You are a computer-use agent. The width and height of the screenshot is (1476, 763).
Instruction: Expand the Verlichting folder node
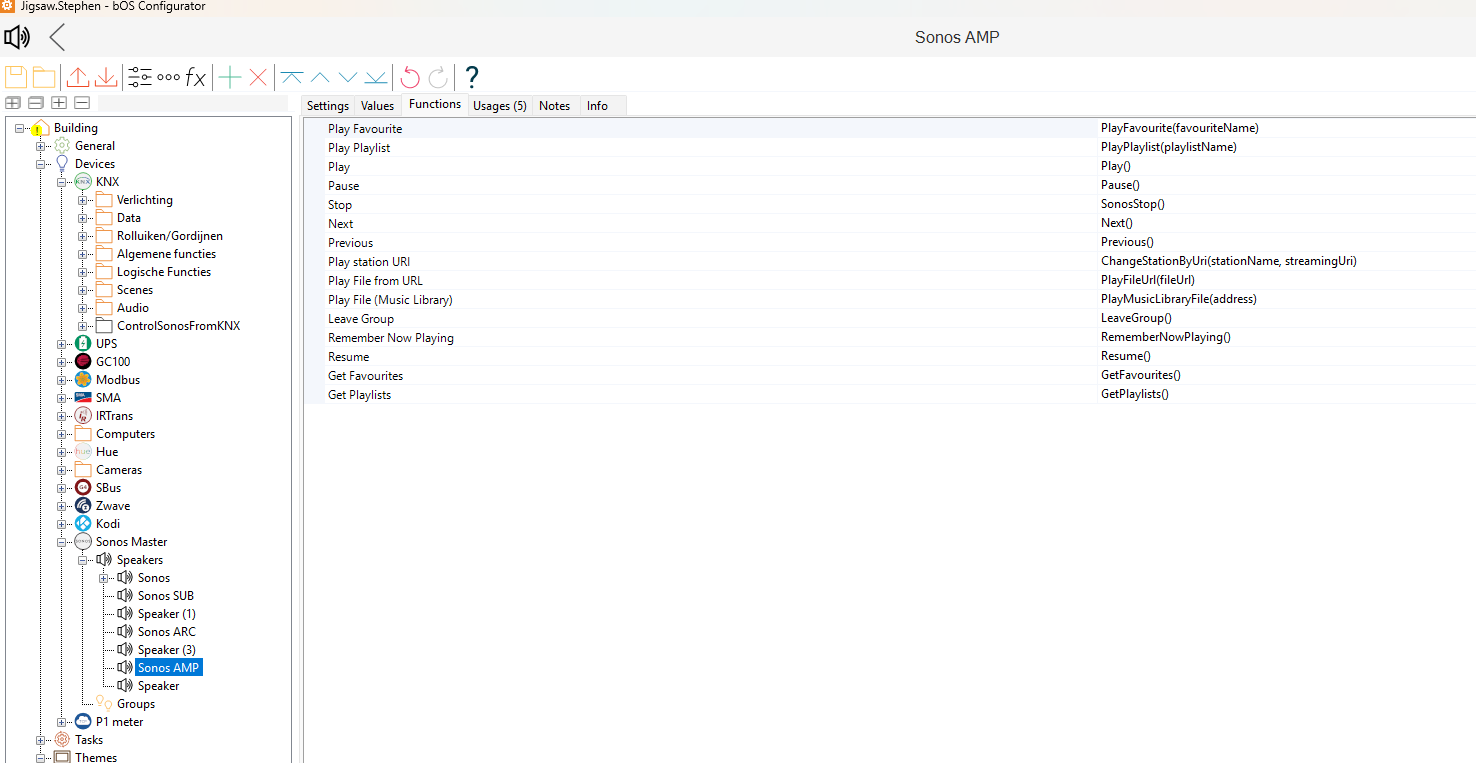click(x=83, y=200)
